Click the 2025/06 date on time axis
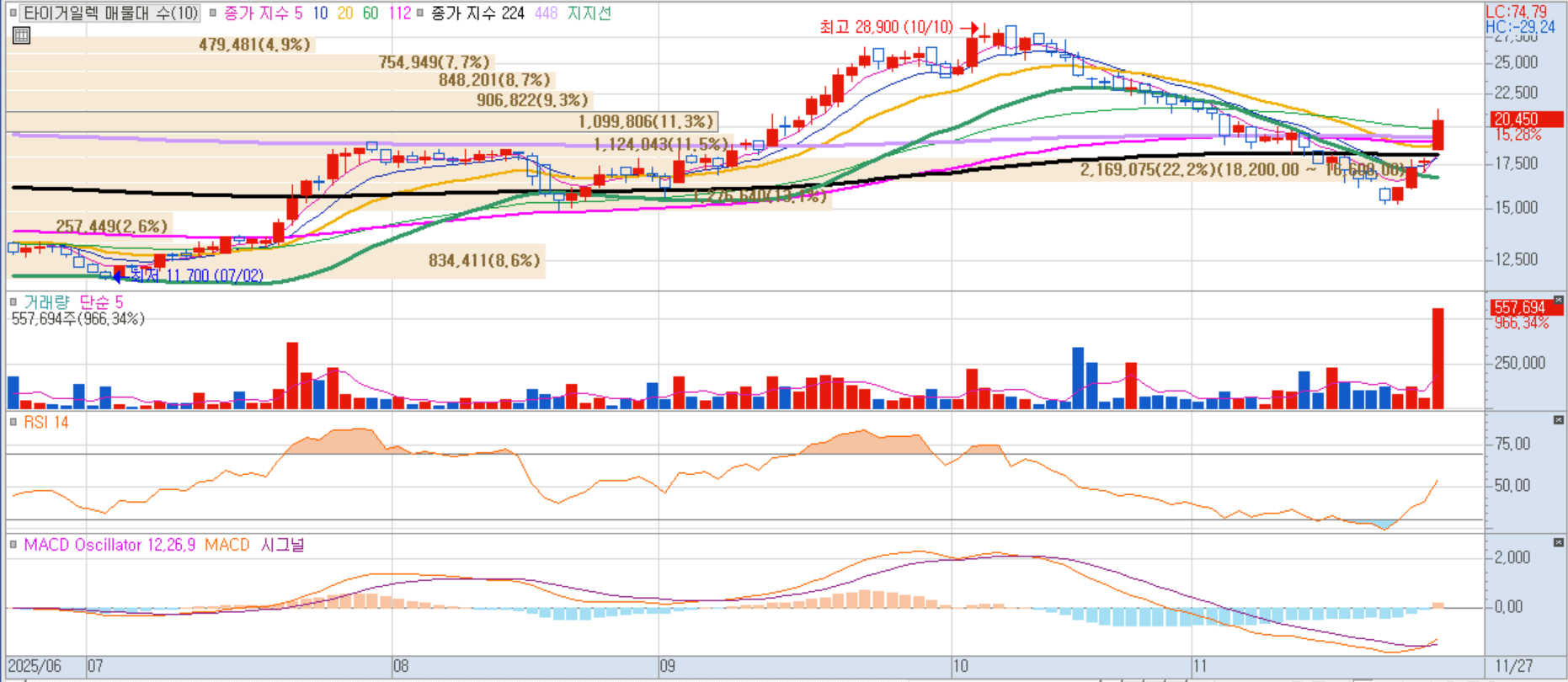The width and height of the screenshot is (1568, 682). point(35,666)
